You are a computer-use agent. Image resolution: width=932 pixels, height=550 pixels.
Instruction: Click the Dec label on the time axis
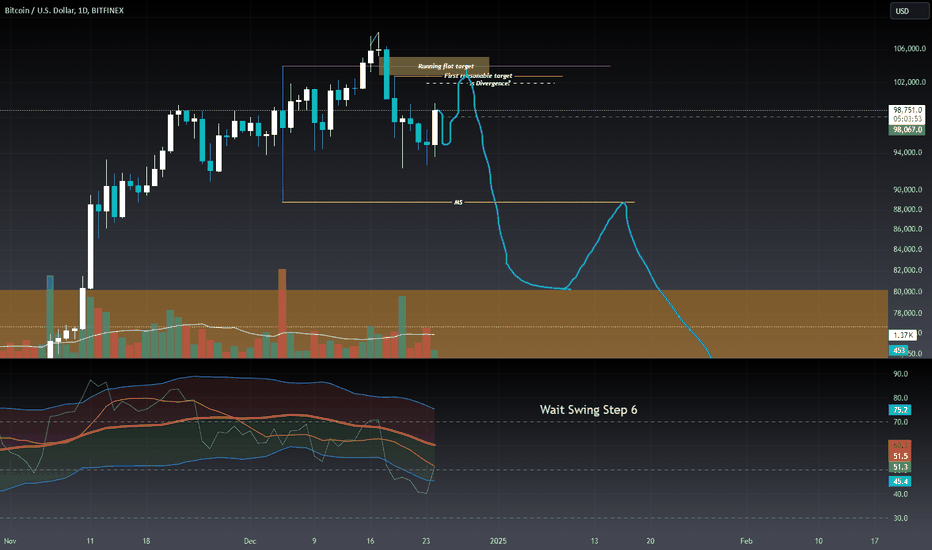(250, 541)
